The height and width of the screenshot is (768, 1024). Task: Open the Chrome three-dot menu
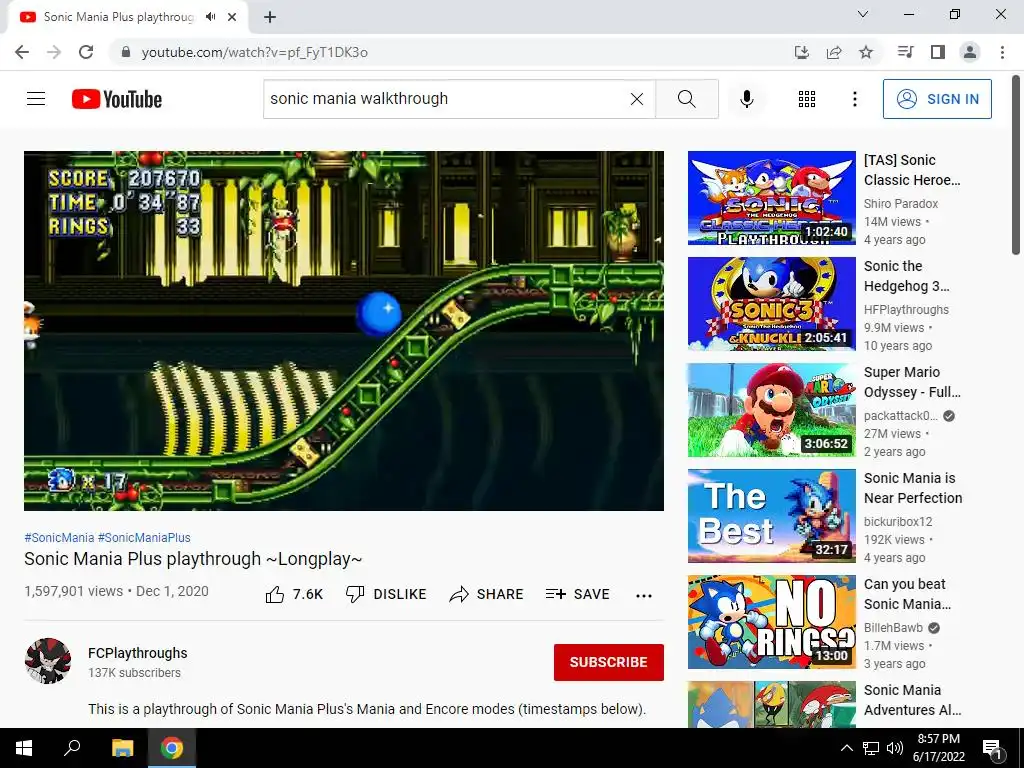point(1002,52)
